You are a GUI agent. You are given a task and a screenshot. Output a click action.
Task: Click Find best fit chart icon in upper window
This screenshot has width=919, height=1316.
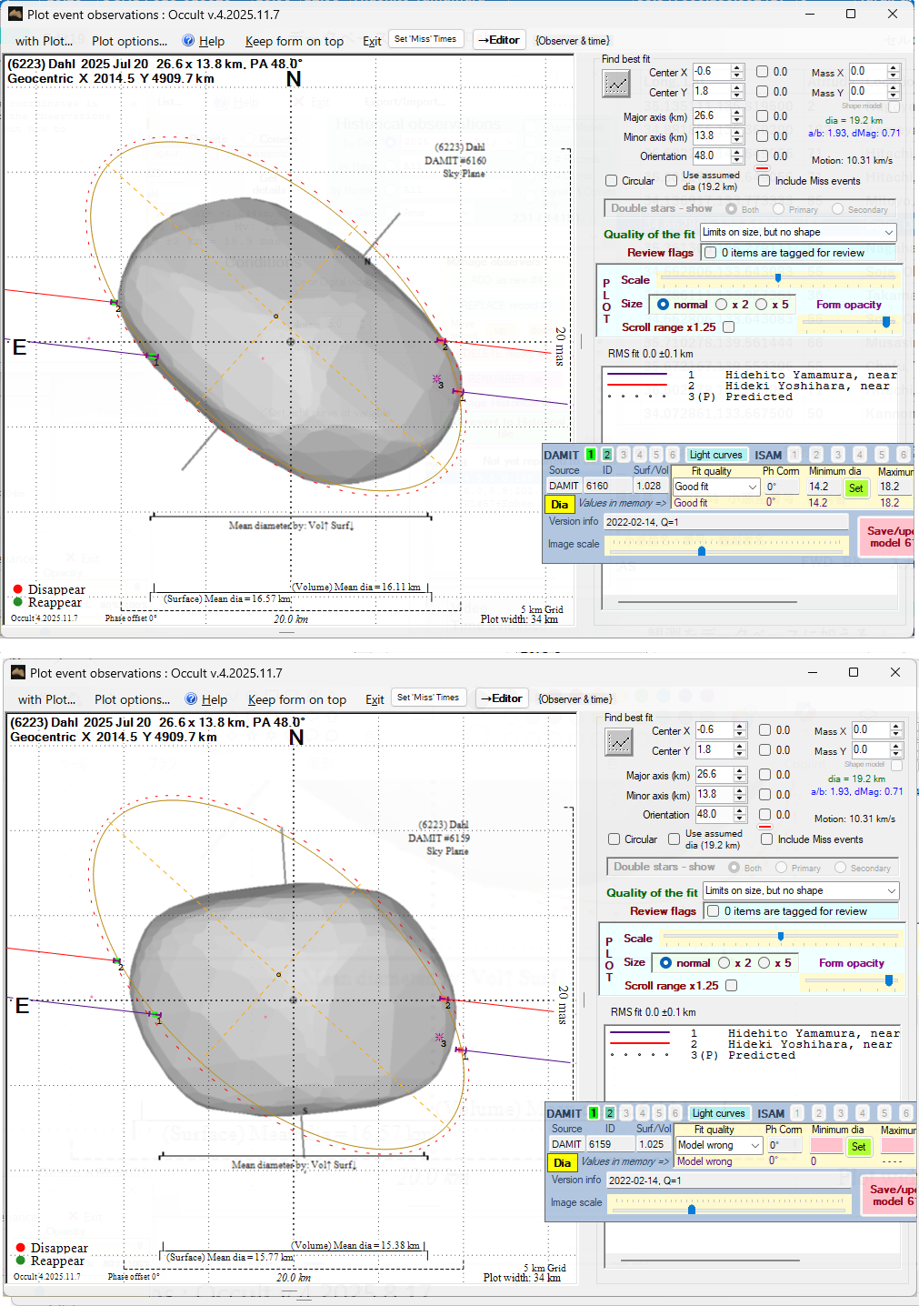pos(616,84)
